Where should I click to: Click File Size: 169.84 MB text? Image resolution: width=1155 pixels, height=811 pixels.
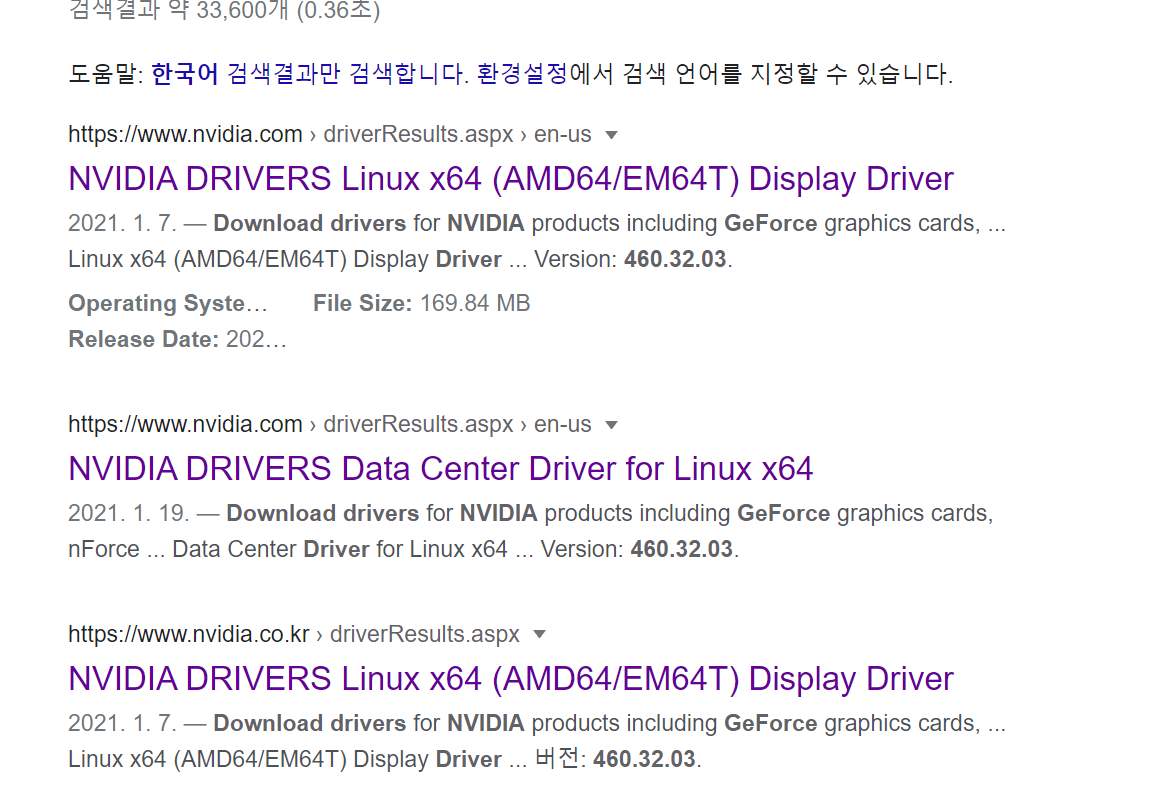(421, 303)
